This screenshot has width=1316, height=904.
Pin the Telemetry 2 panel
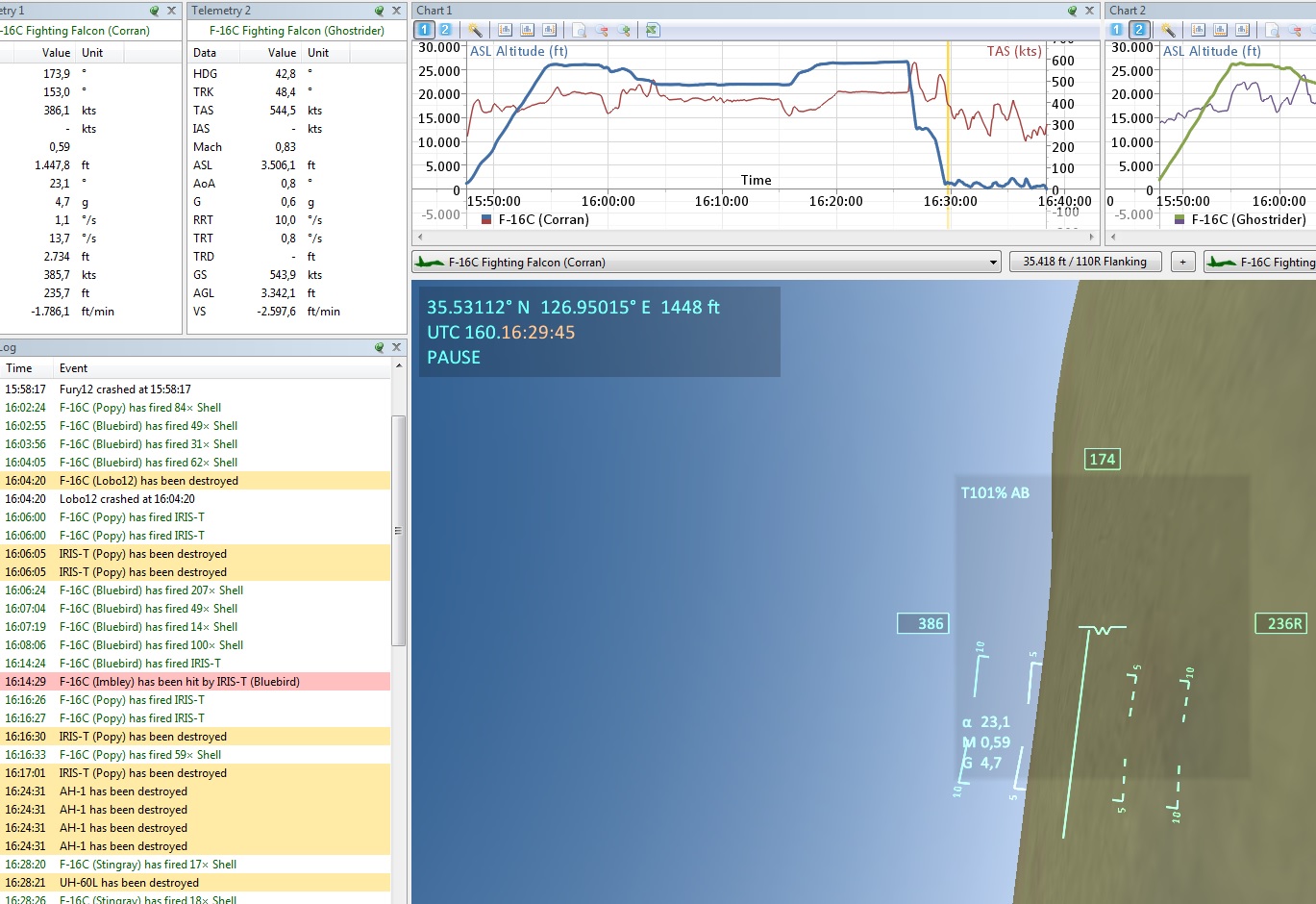point(380,11)
